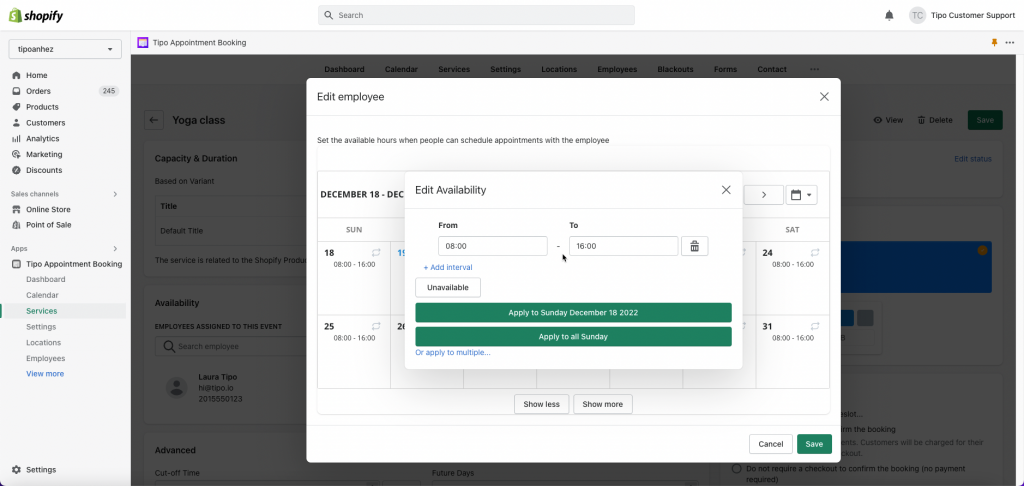Open notifications bell in Shopify top bar
This screenshot has width=1024, height=486.
pyautogui.click(x=889, y=15)
